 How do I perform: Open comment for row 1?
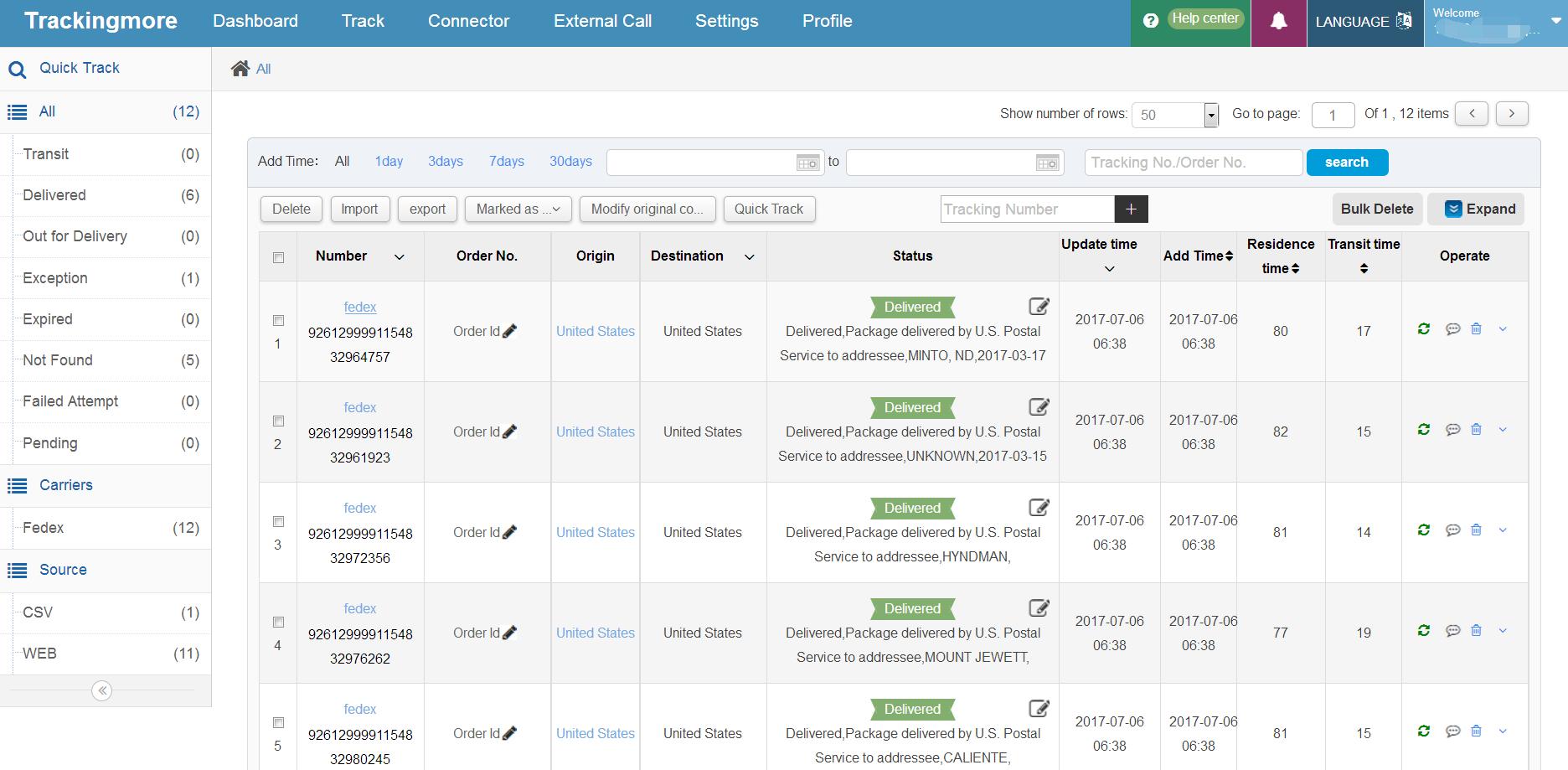[x=1453, y=329]
